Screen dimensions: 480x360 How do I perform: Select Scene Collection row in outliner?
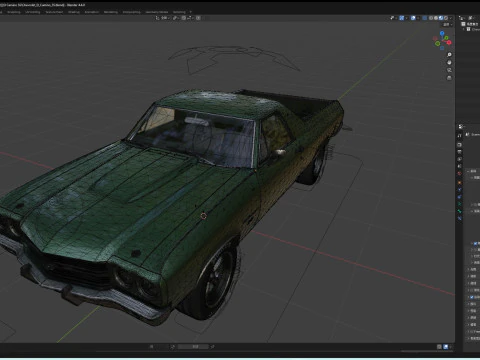point(471,24)
